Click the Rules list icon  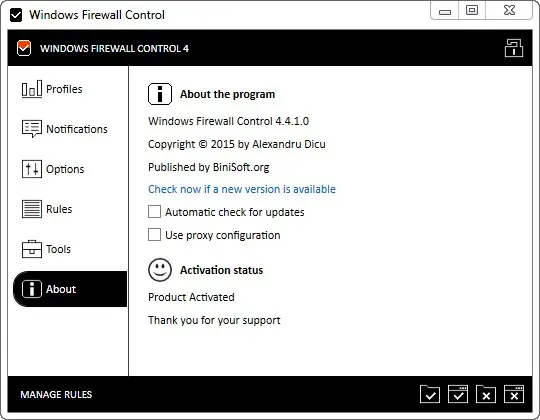click(x=32, y=209)
